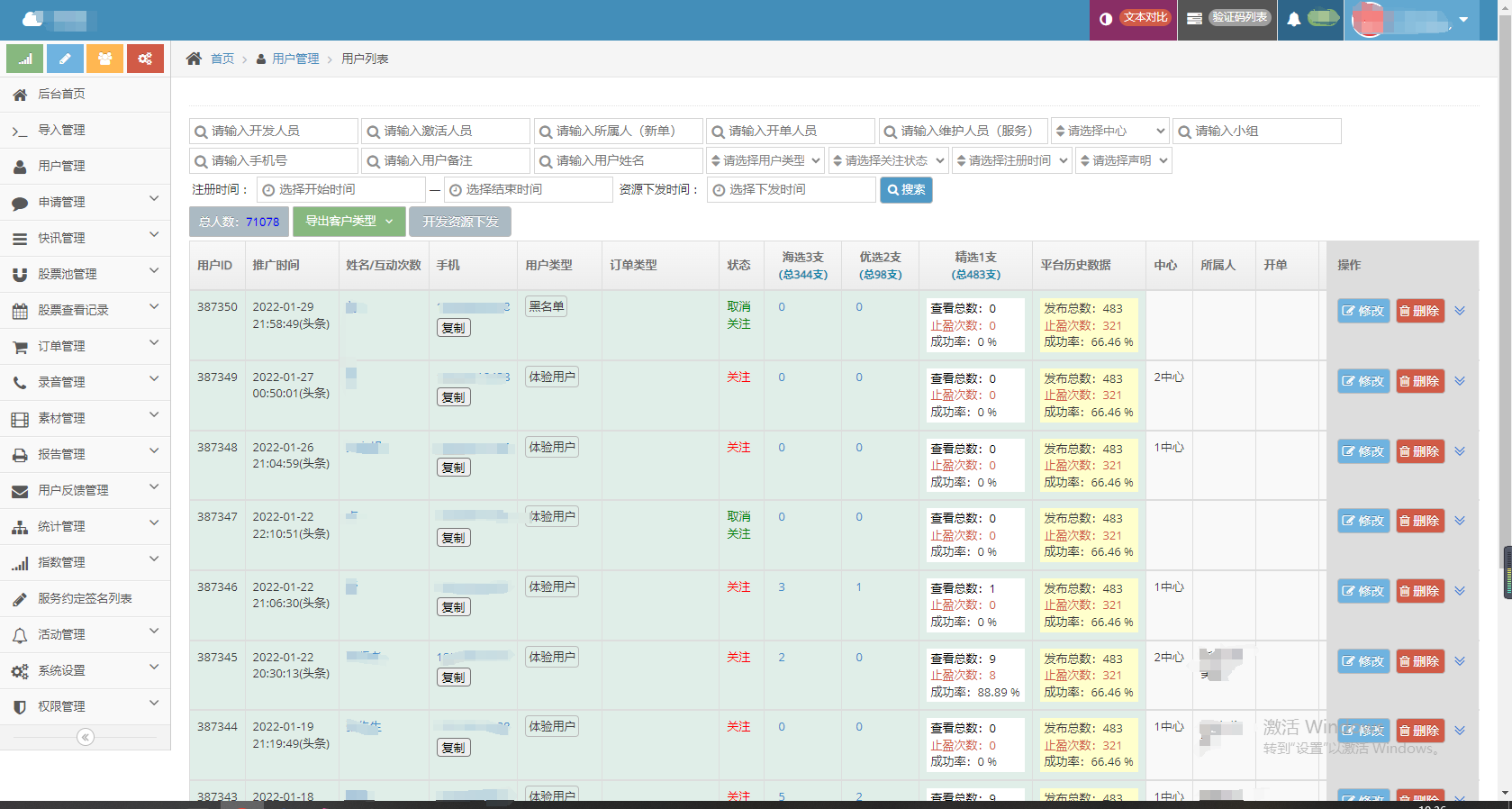Open 导入管理 in sidebar
Screen dimensions: 1512x809
coord(85,130)
